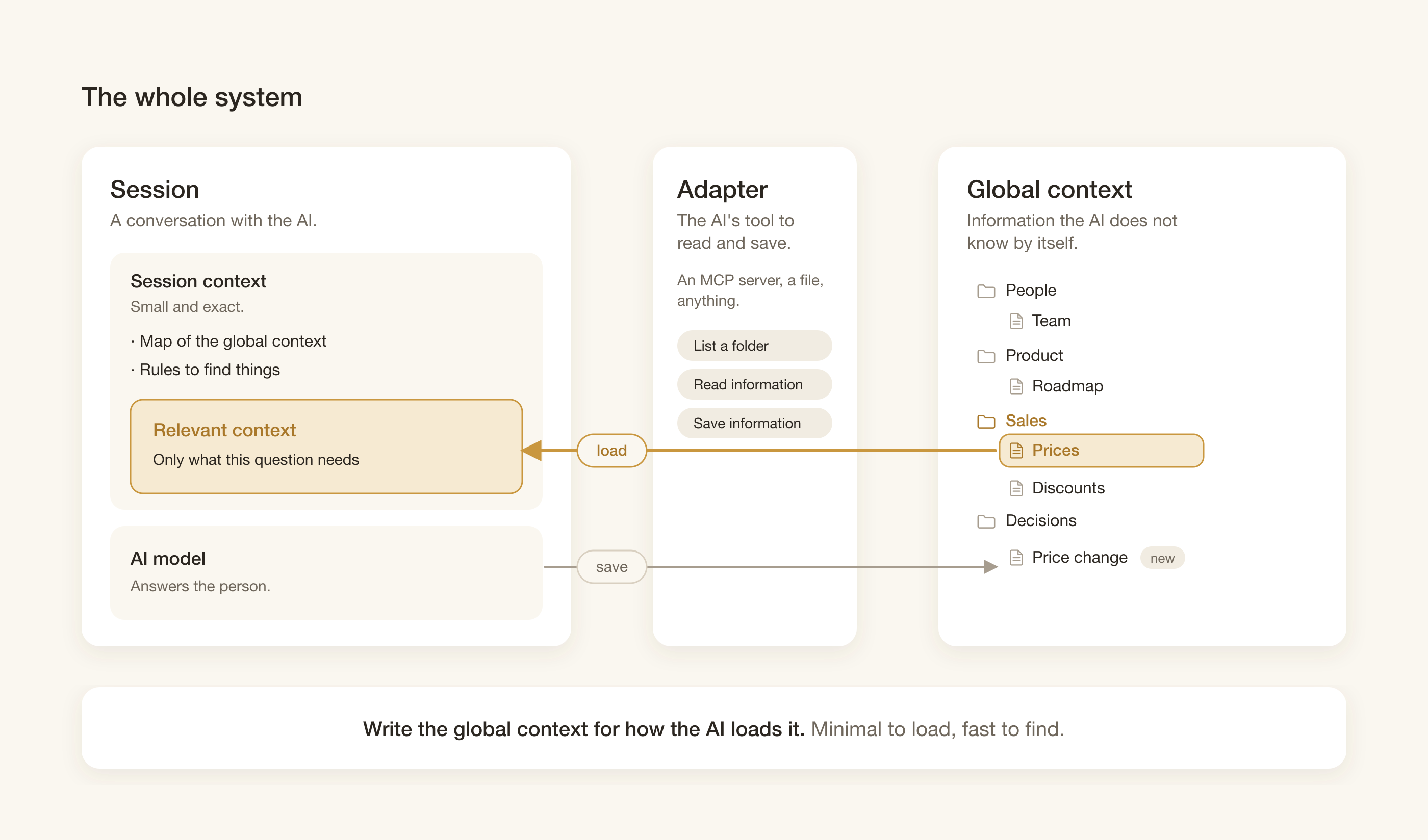Open the Decisions folder label

[1041, 520]
